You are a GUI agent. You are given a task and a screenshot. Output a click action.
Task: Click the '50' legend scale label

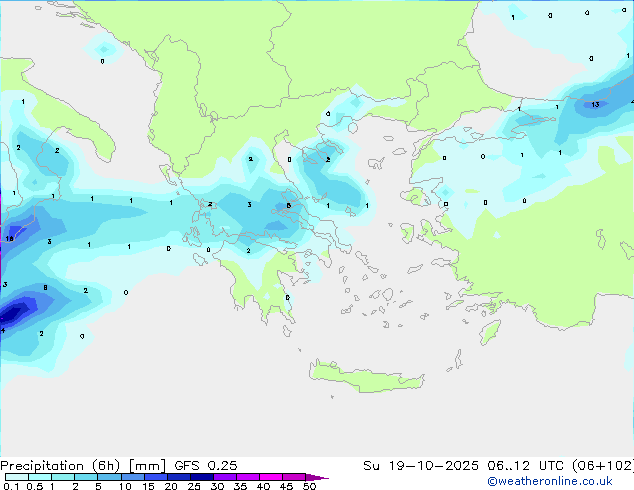coord(309,486)
